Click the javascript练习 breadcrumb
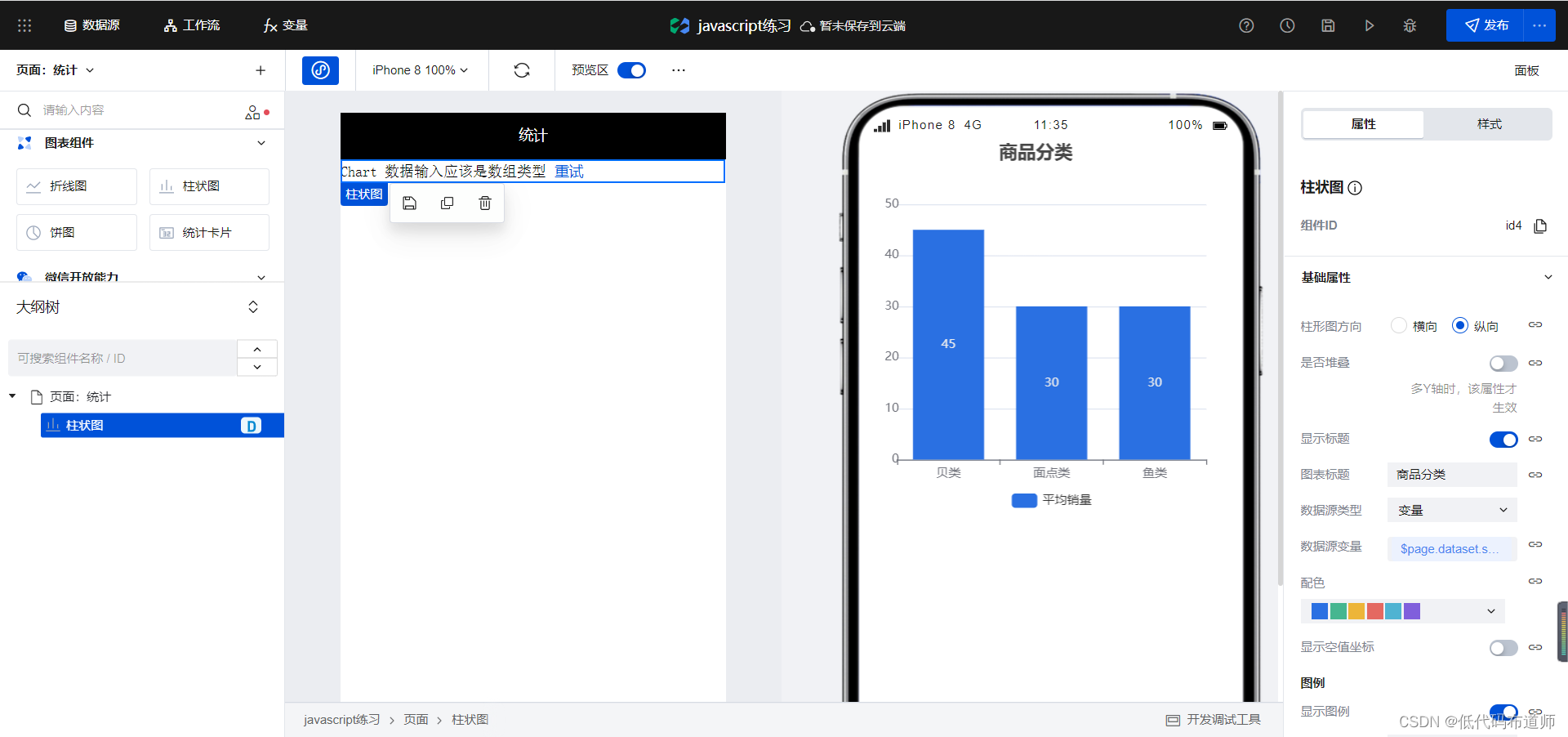 (342, 720)
